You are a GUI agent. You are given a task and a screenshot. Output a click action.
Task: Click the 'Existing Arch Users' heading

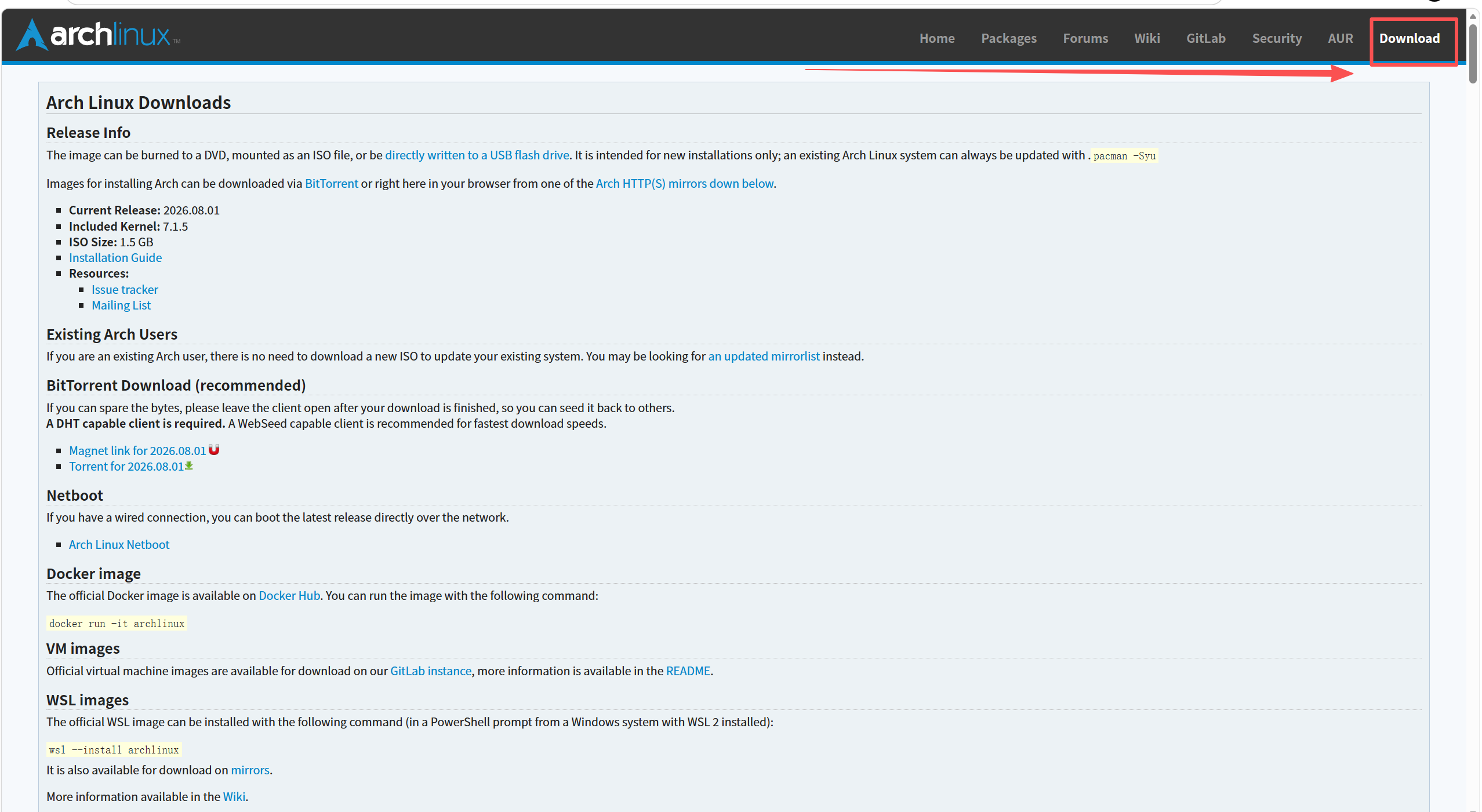pyautogui.click(x=112, y=334)
